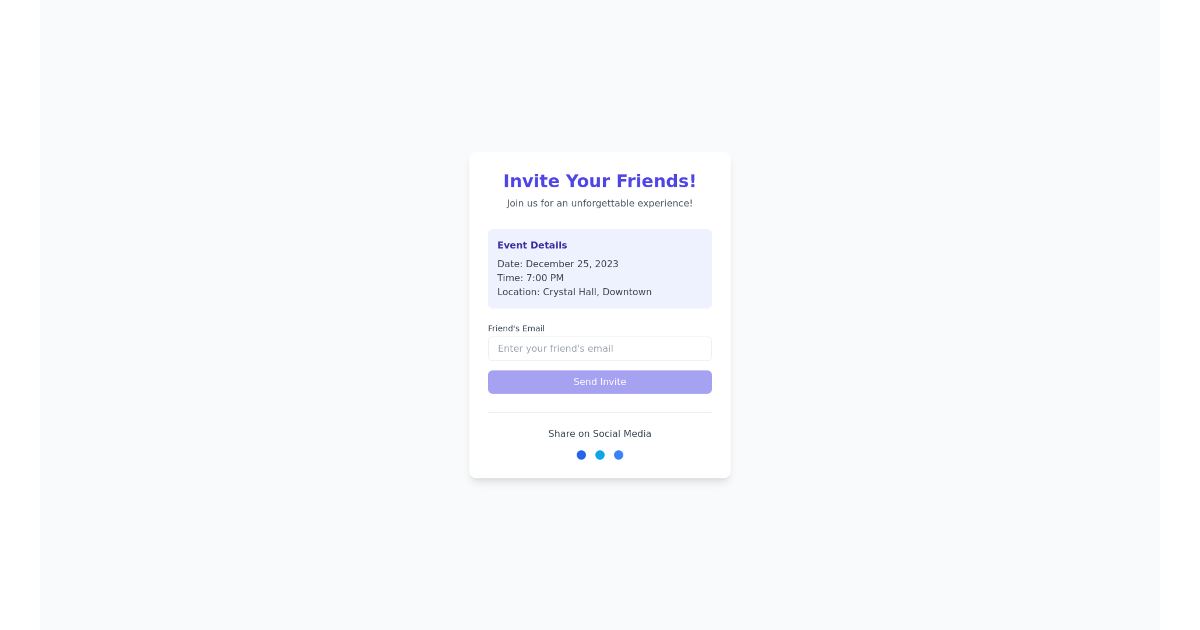1200x630 pixels.
Task: Tap the center blue circle below Share on Social Media
Action: click(600, 455)
